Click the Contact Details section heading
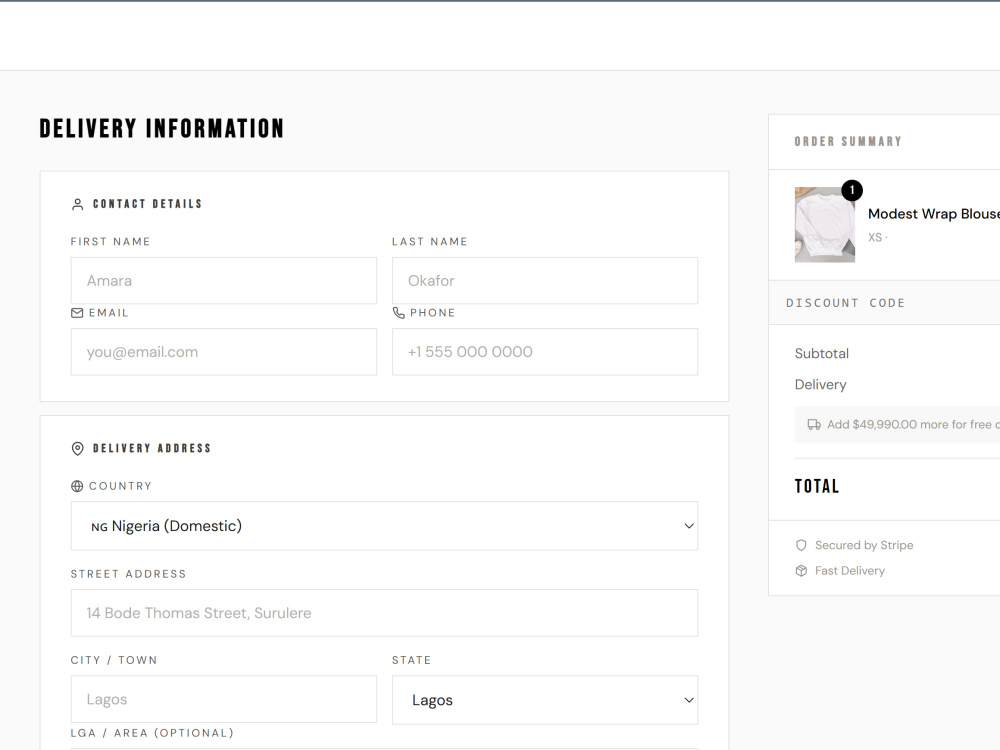Viewport: 1000px width, 750px height. coord(147,204)
